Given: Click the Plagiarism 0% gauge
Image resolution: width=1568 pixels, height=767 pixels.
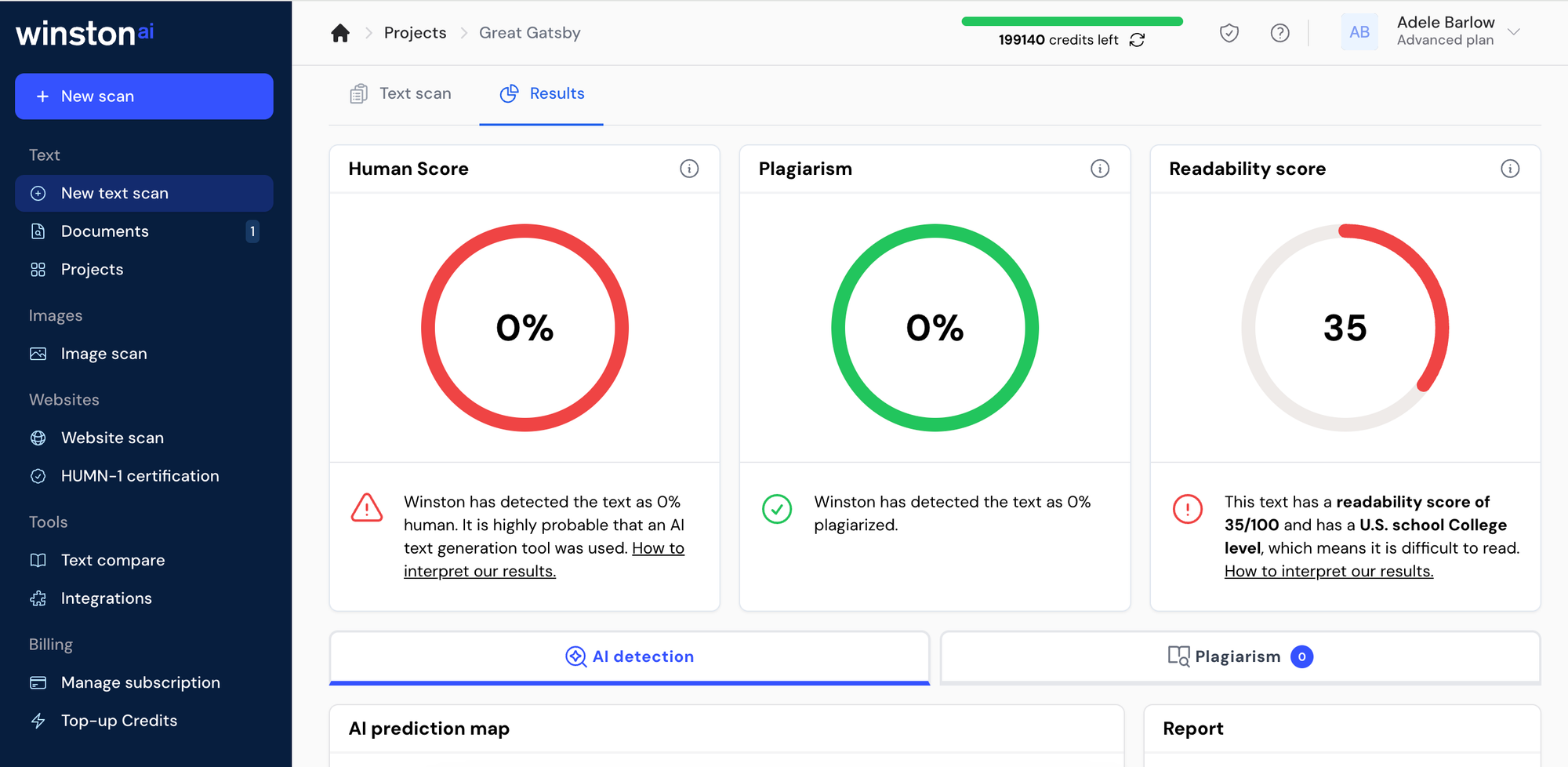Looking at the screenshot, I should tap(935, 328).
